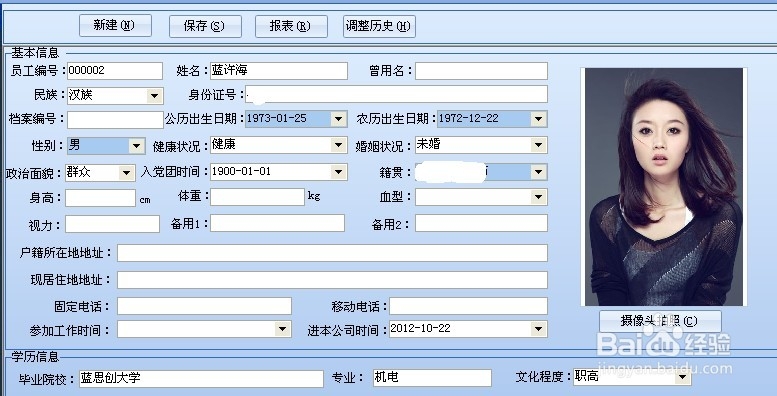The width and height of the screenshot is (777, 396).
Task: Focus the 固定电话 field
Action: pos(204,306)
